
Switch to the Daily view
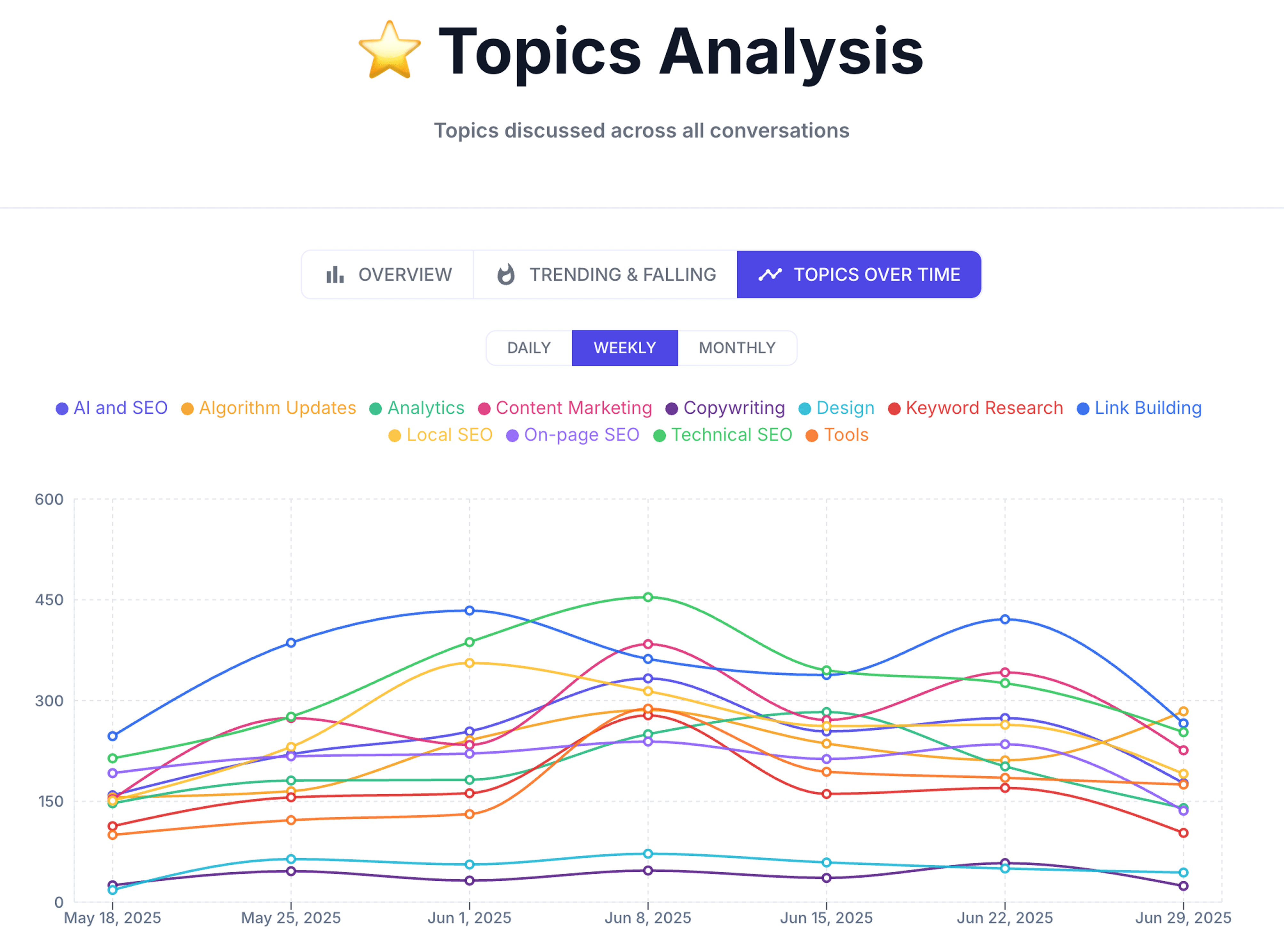[528, 347]
